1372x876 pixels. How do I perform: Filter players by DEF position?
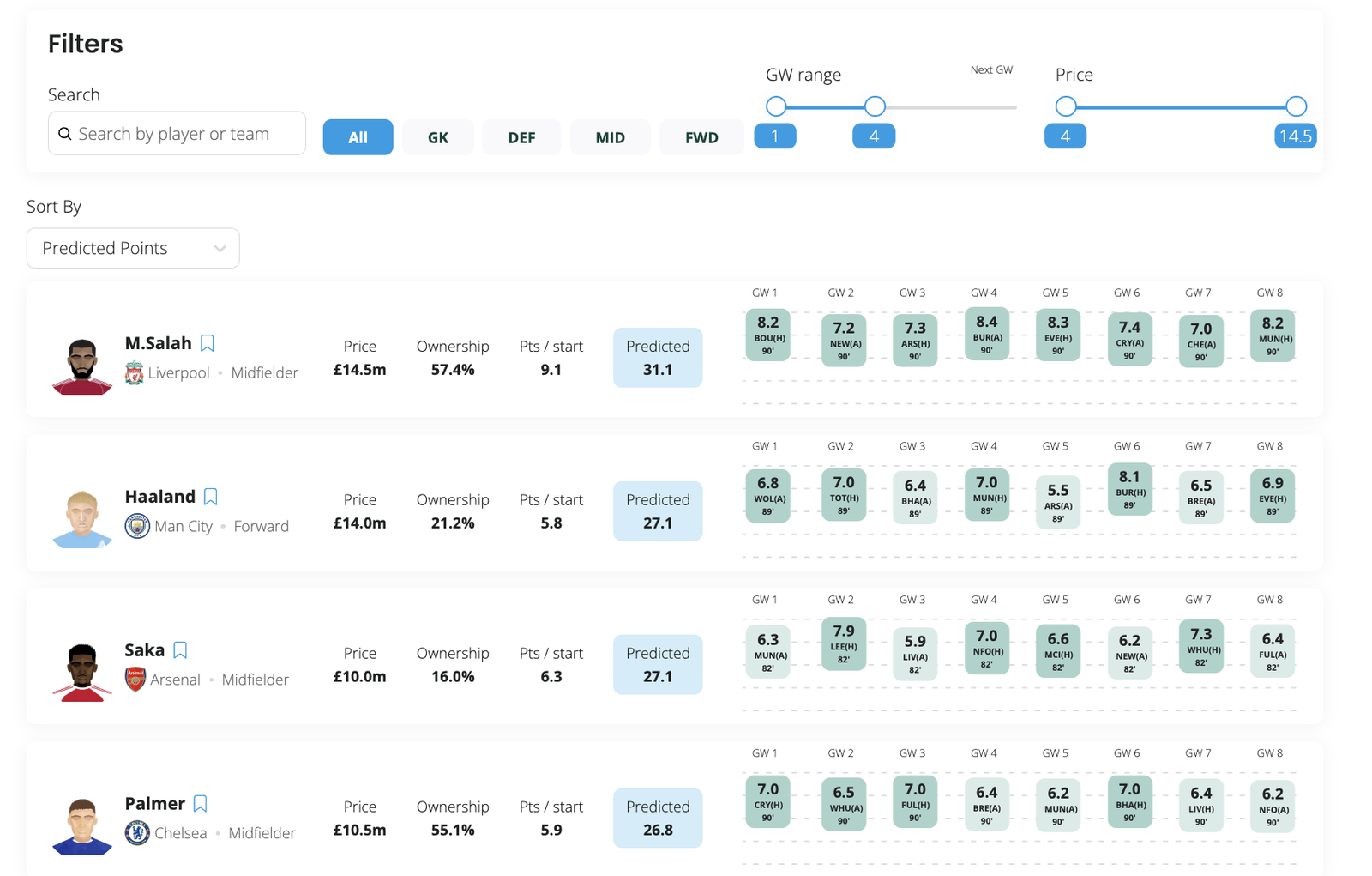point(521,137)
